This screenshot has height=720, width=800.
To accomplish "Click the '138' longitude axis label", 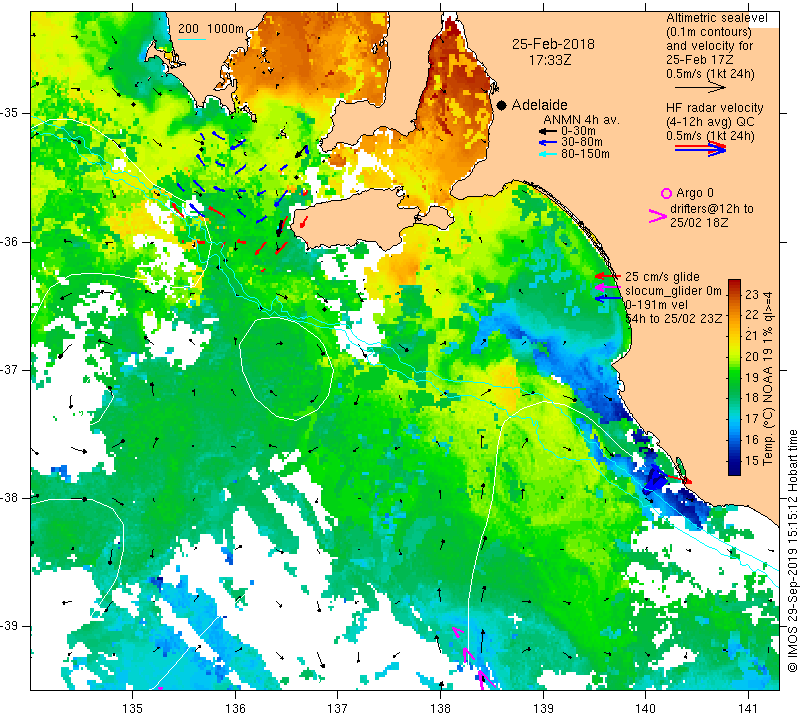I will coord(440,709).
